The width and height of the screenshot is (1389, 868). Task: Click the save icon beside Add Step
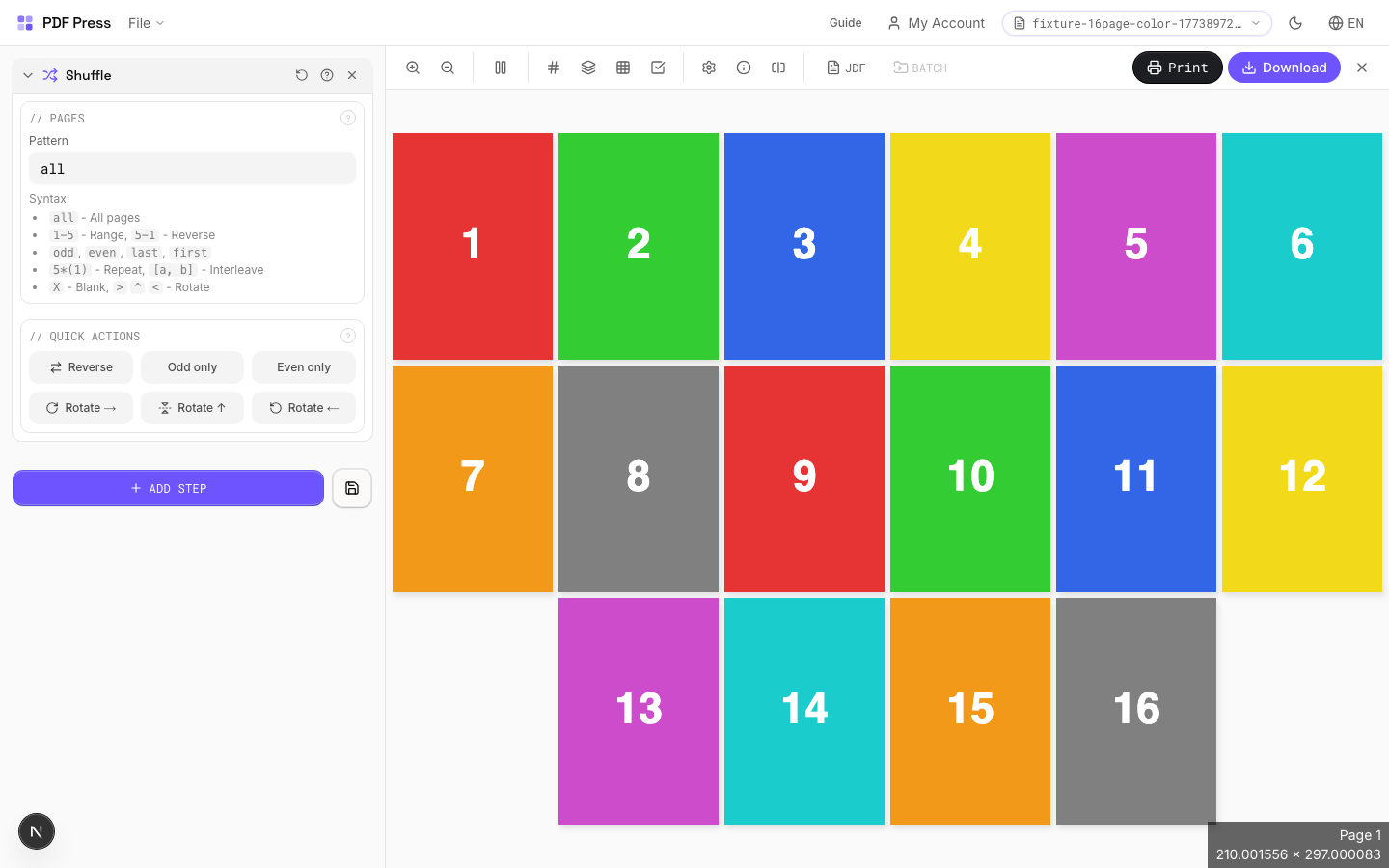tap(352, 488)
